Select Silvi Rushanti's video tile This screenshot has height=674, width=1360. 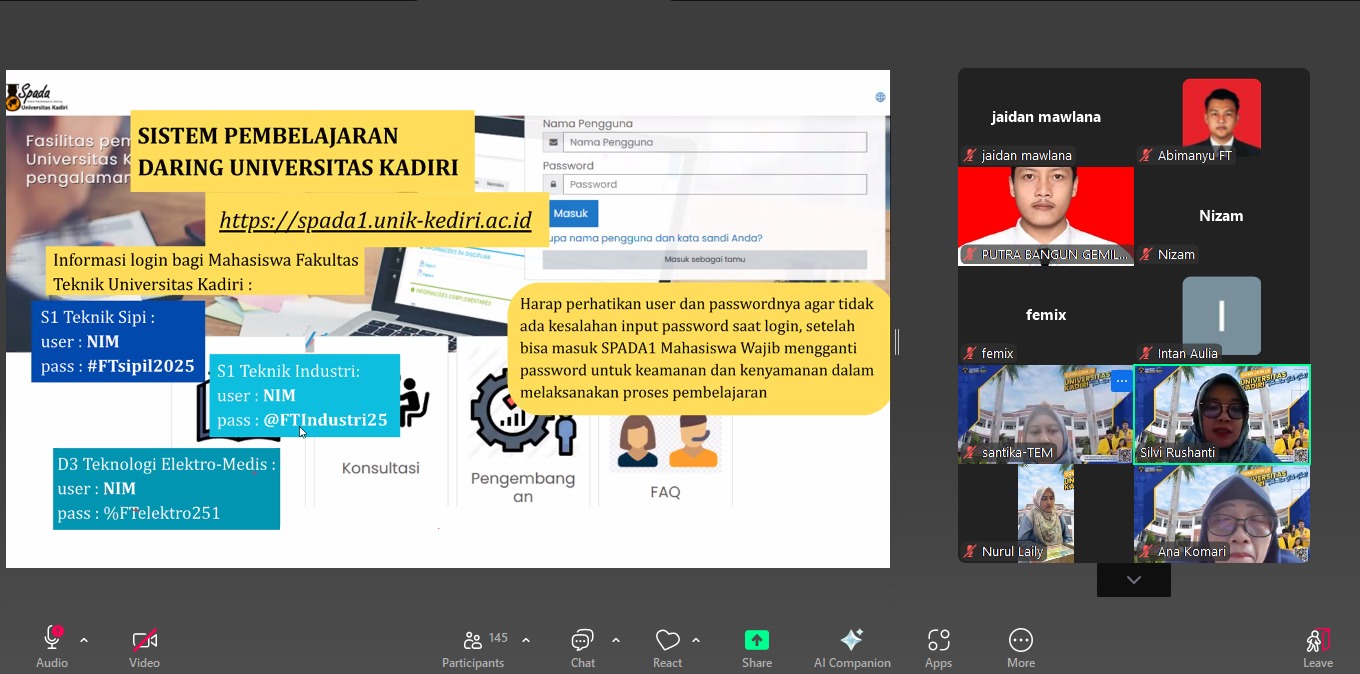click(x=1221, y=414)
